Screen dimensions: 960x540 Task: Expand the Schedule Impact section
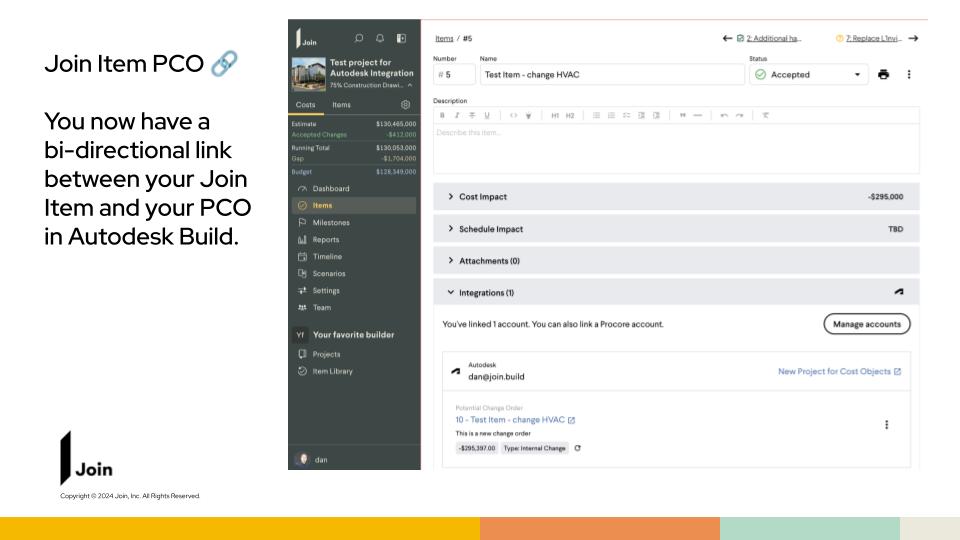tap(676, 229)
